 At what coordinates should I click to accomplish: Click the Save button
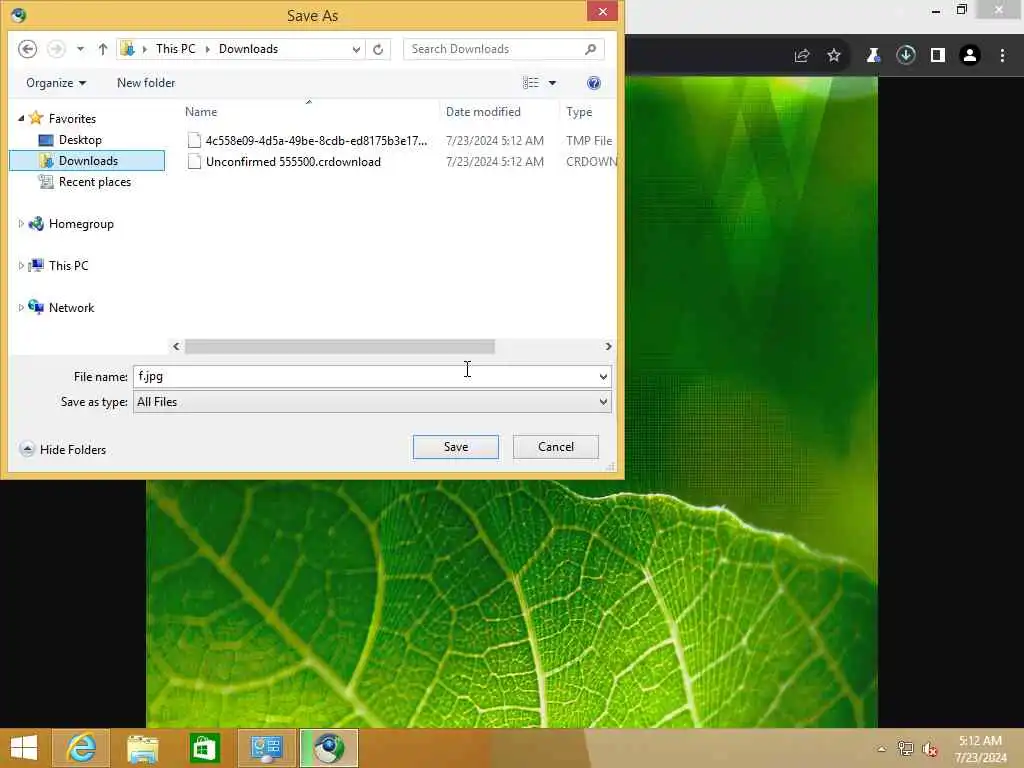tap(456, 447)
